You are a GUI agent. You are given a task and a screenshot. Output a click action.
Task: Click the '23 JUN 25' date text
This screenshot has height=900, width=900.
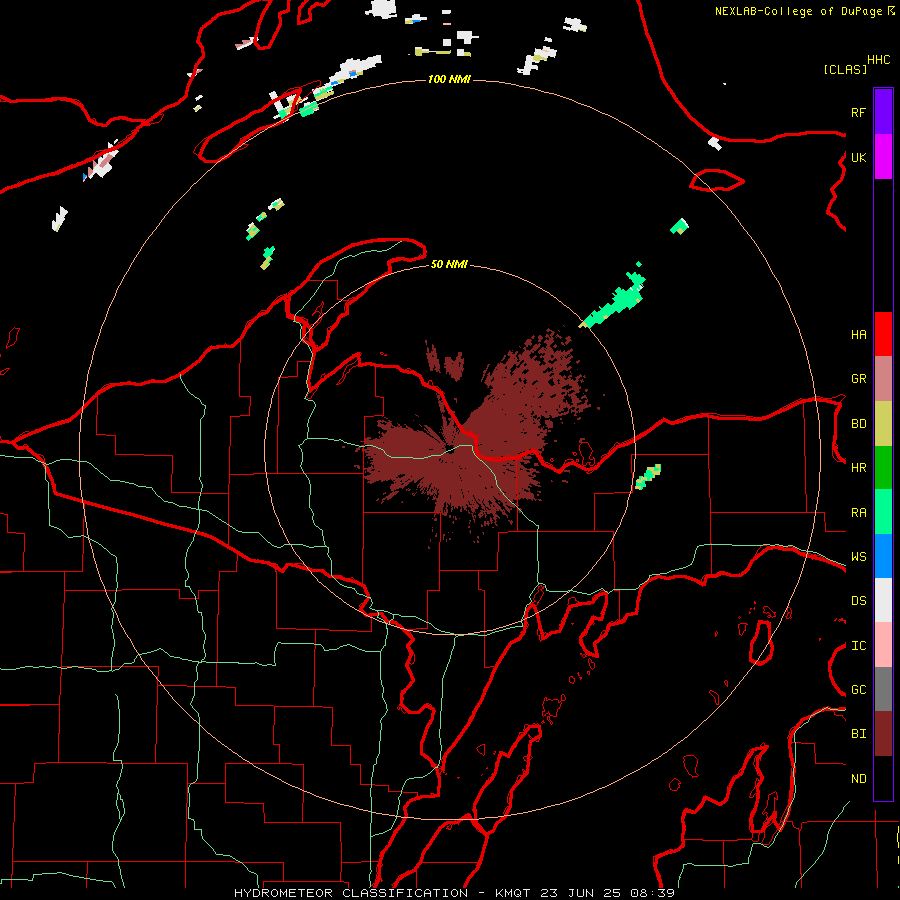(x=580, y=893)
